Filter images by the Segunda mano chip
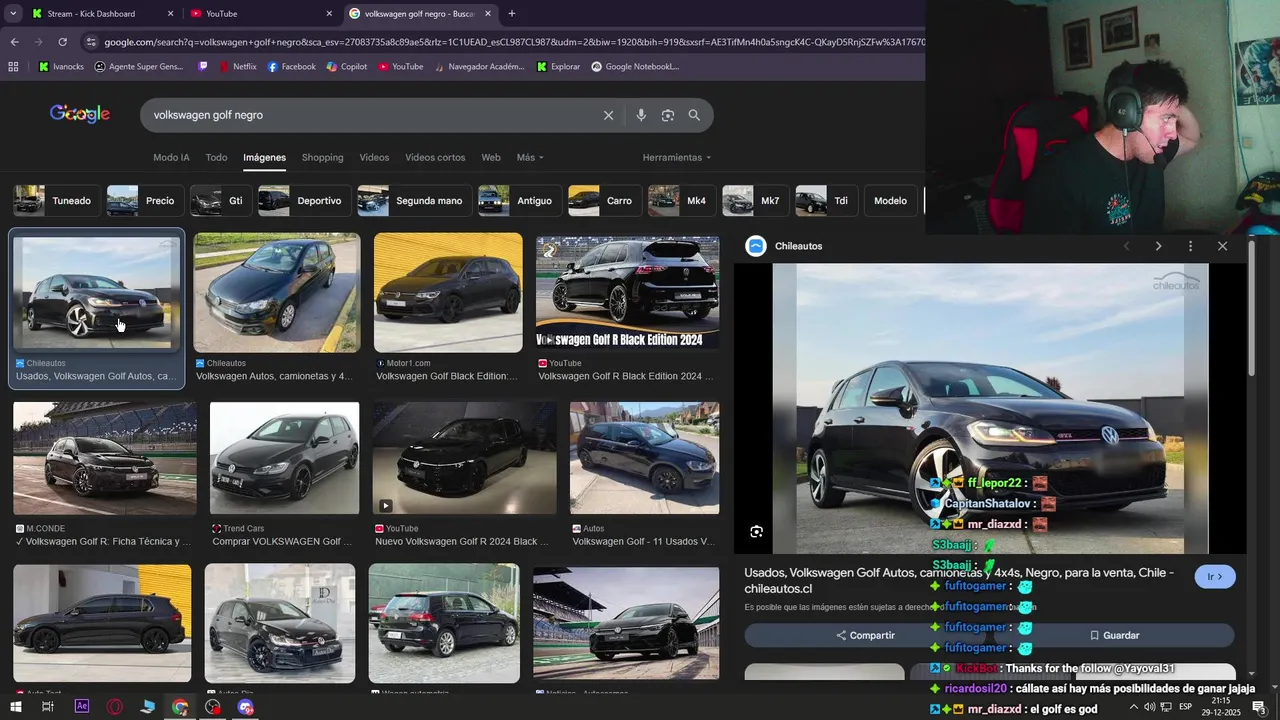 [413, 201]
